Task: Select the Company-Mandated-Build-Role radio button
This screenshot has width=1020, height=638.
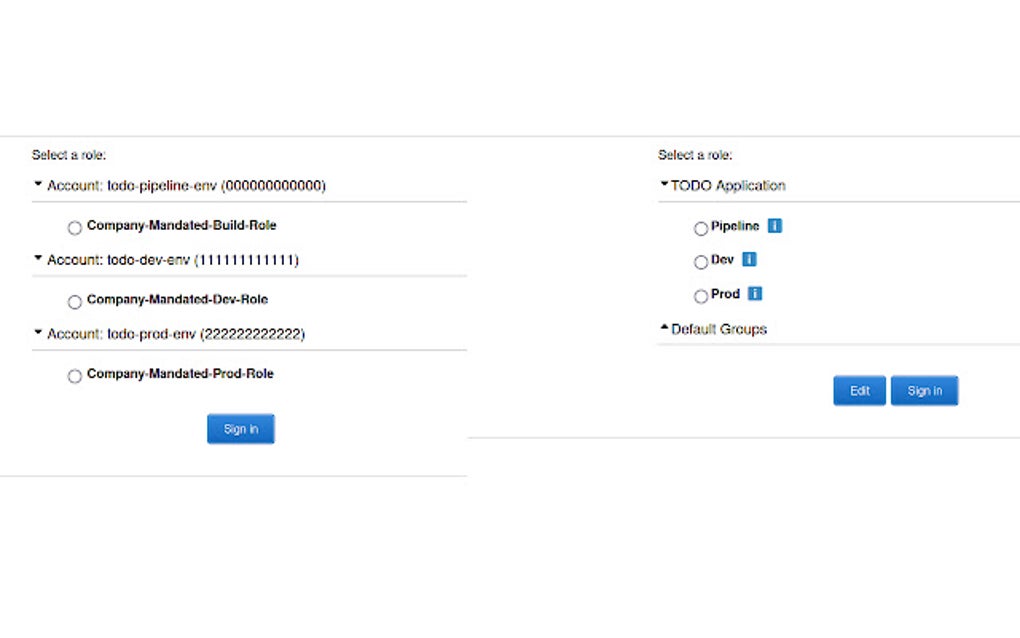Action: pos(74,227)
